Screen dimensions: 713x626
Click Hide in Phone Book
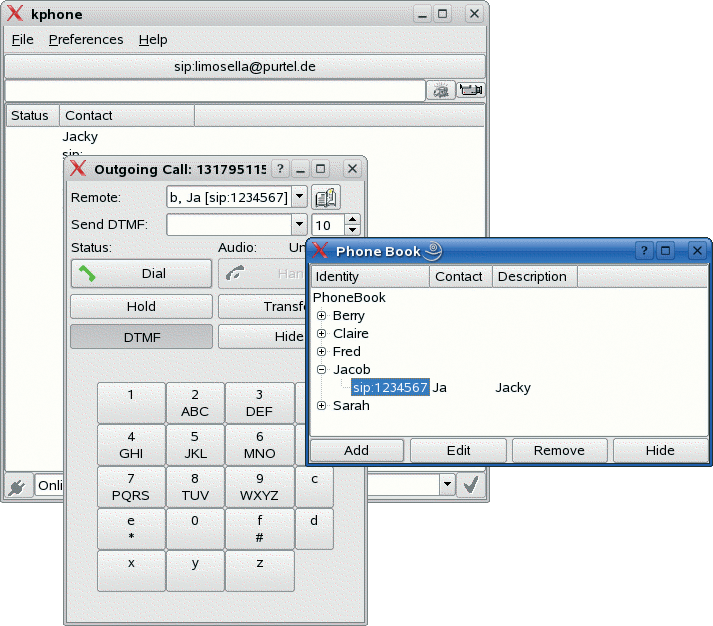tap(660, 451)
